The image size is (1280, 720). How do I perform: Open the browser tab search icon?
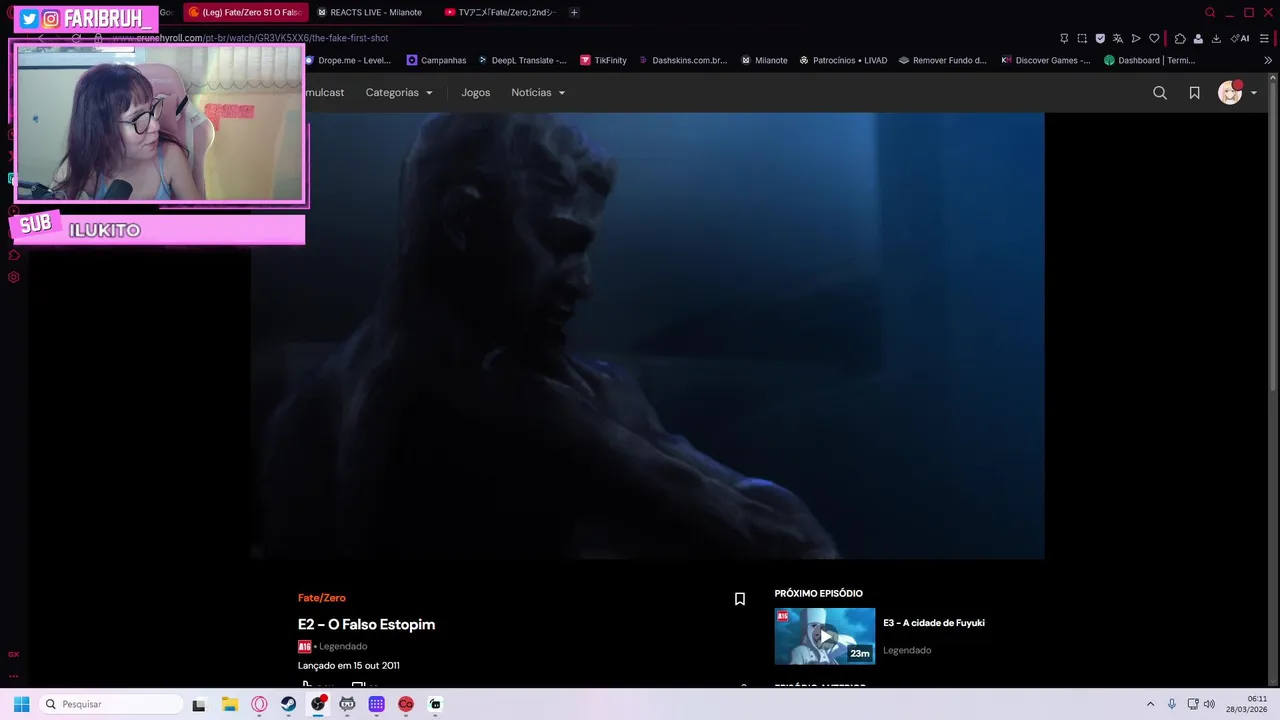pos(1210,12)
